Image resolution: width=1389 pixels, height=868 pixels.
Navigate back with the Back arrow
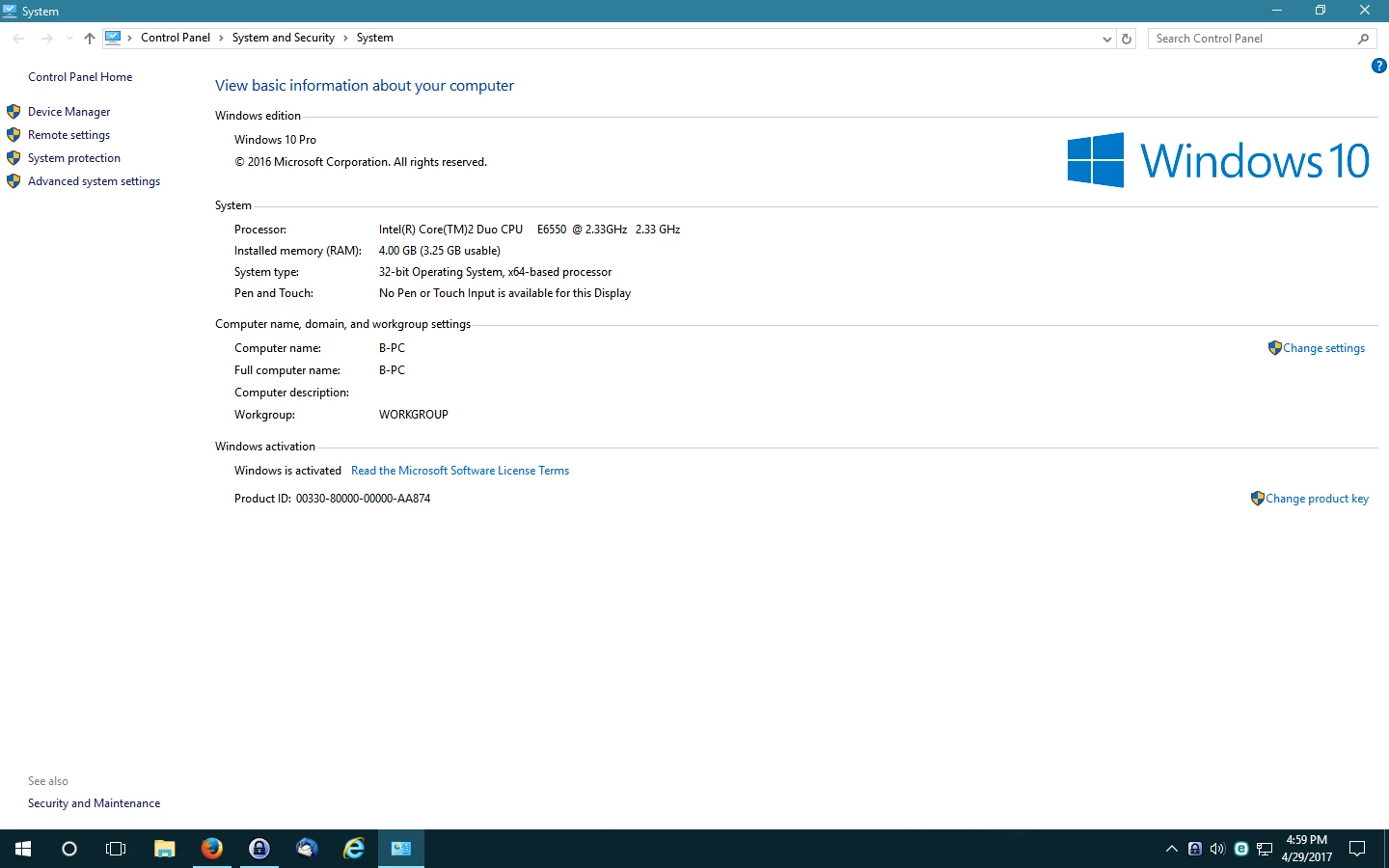tap(18, 39)
